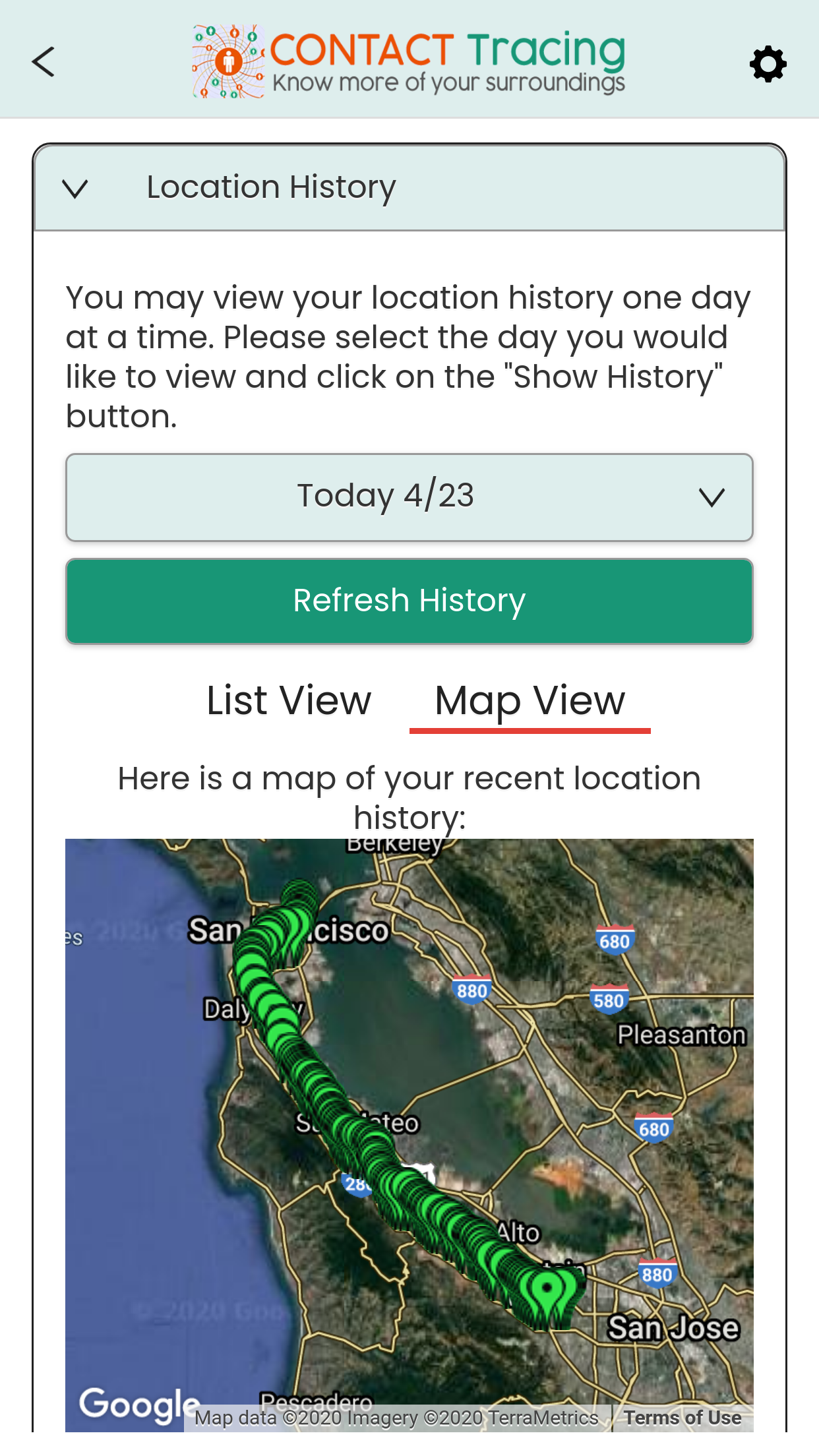Click the Google logo on the map
Screen dimensions: 819x1456
tap(138, 1404)
